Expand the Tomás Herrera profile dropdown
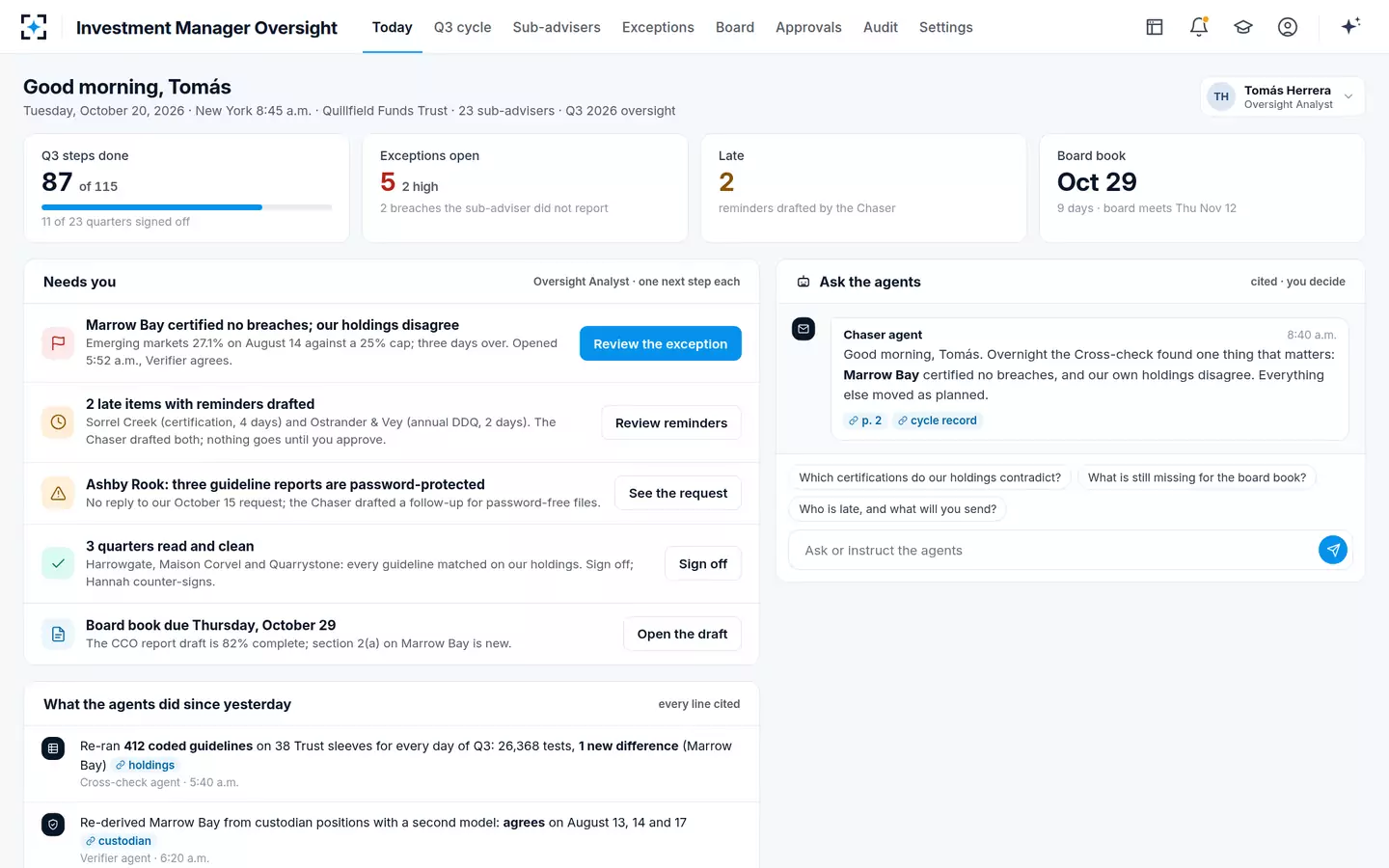The width and height of the screenshot is (1389, 868). coord(1283,96)
